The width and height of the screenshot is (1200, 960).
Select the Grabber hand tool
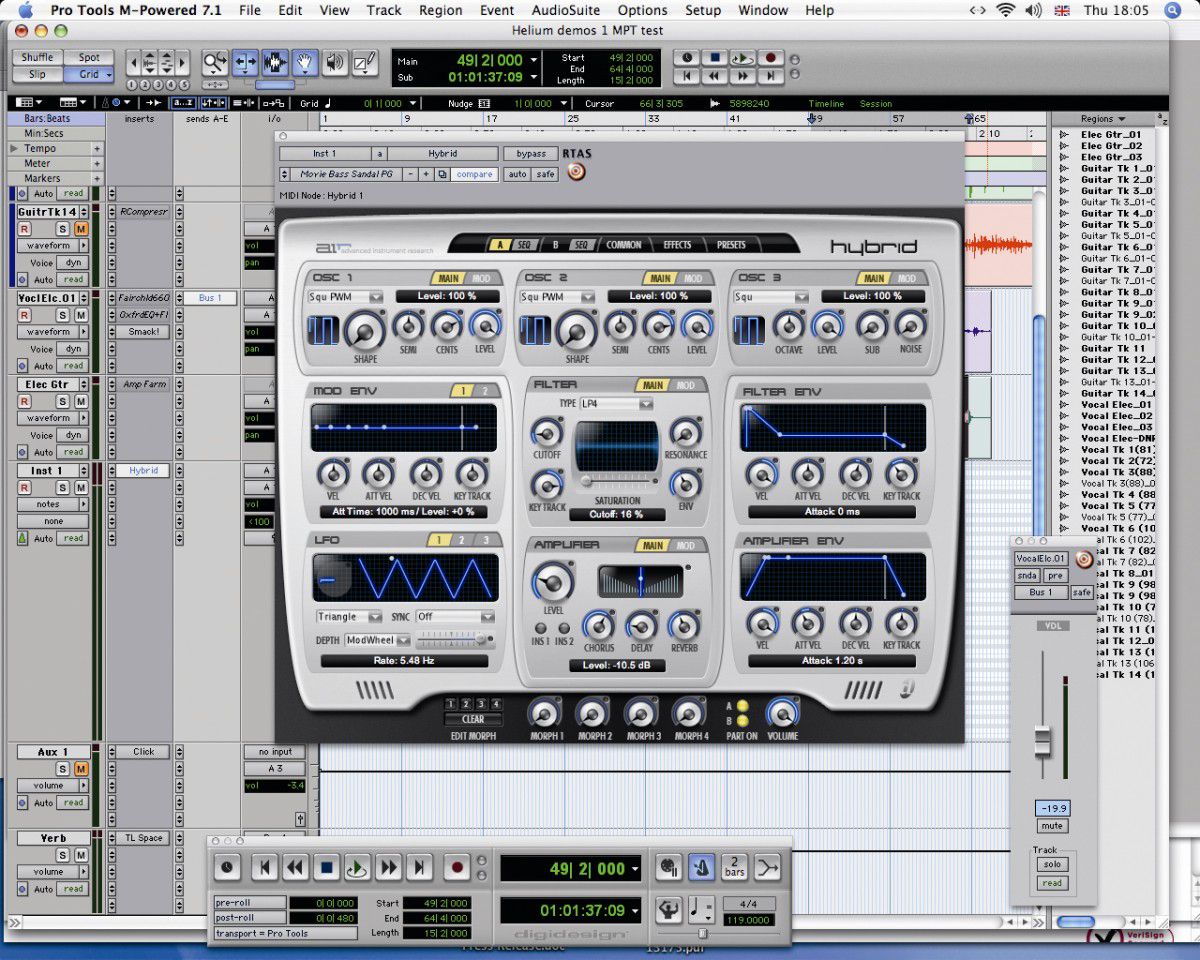coord(305,64)
